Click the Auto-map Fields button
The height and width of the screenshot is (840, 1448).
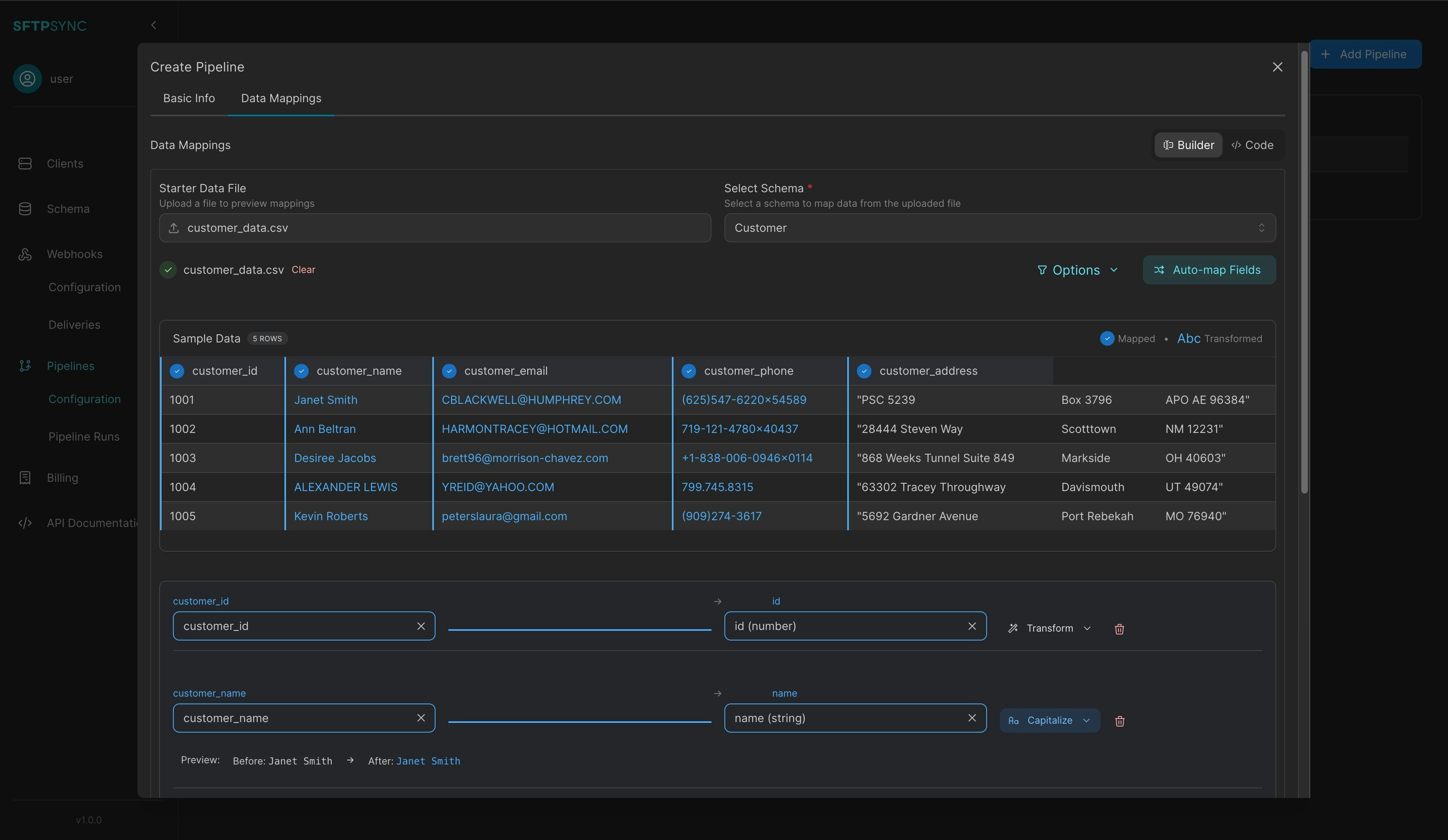point(1209,270)
